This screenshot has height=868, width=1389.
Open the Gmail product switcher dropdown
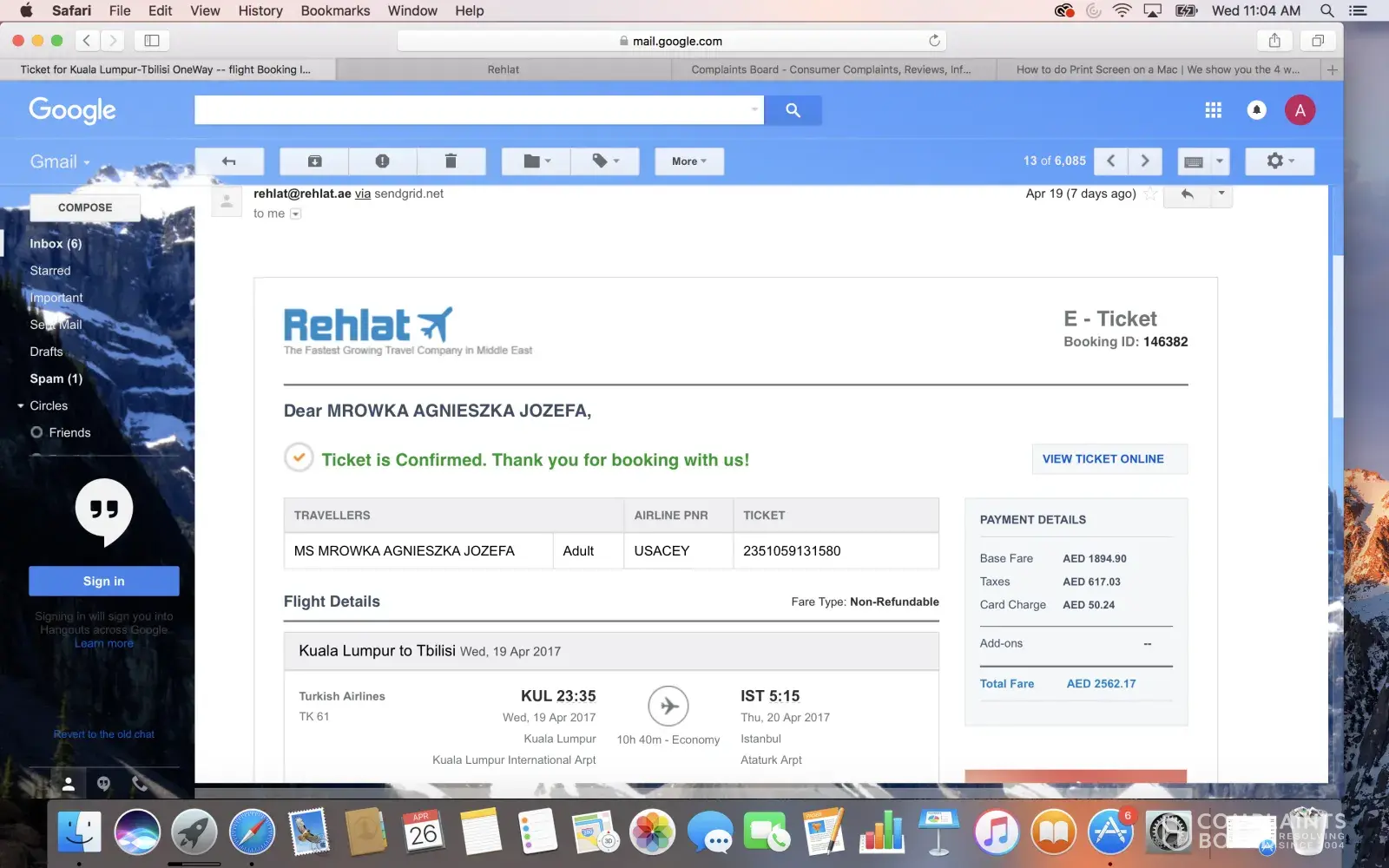point(60,162)
